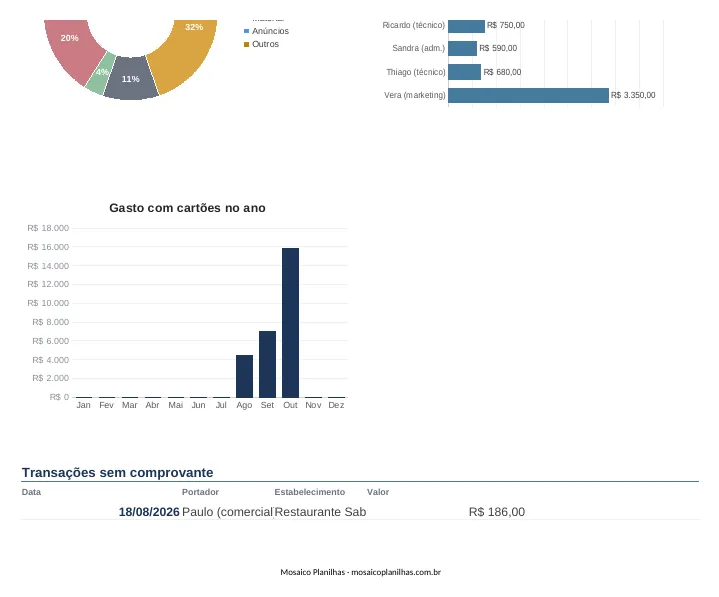This screenshot has width=719, height=597.
Task: Click the Set column bar
Action: point(267,365)
